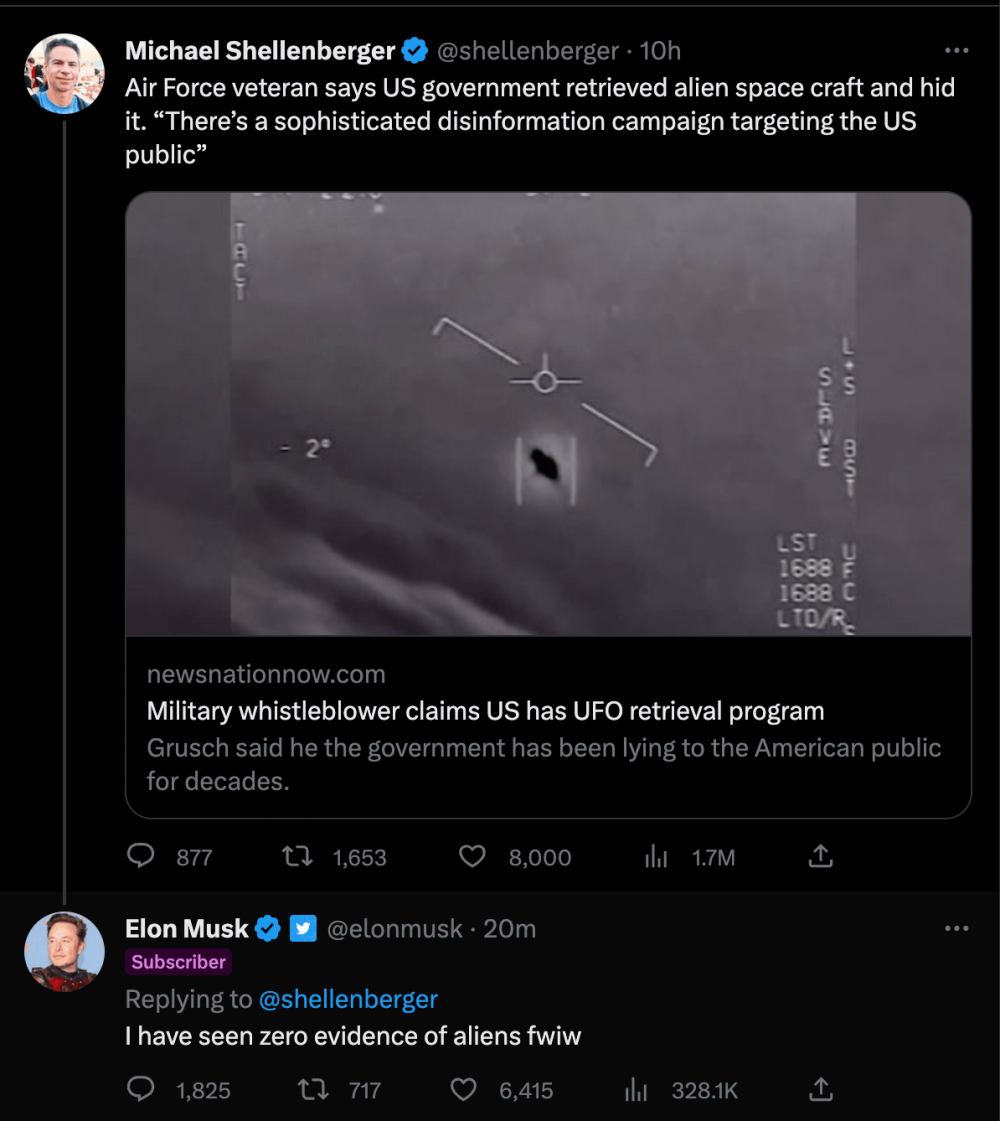
Task: Reply to Elon Musk's tweet
Action: point(142,1089)
